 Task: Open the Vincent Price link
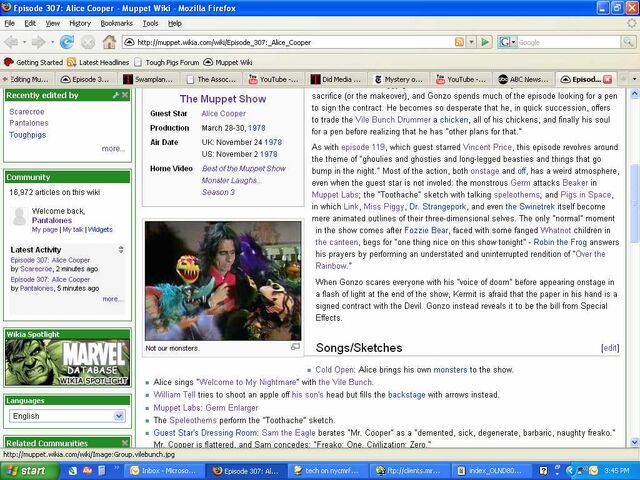487,147
